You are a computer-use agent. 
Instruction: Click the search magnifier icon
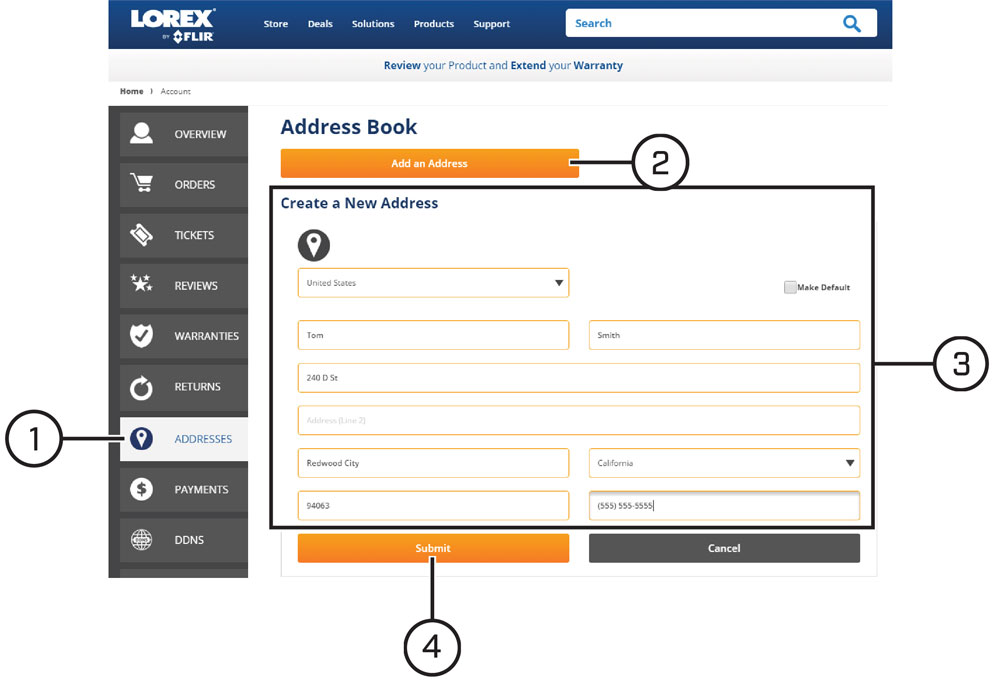pos(851,24)
